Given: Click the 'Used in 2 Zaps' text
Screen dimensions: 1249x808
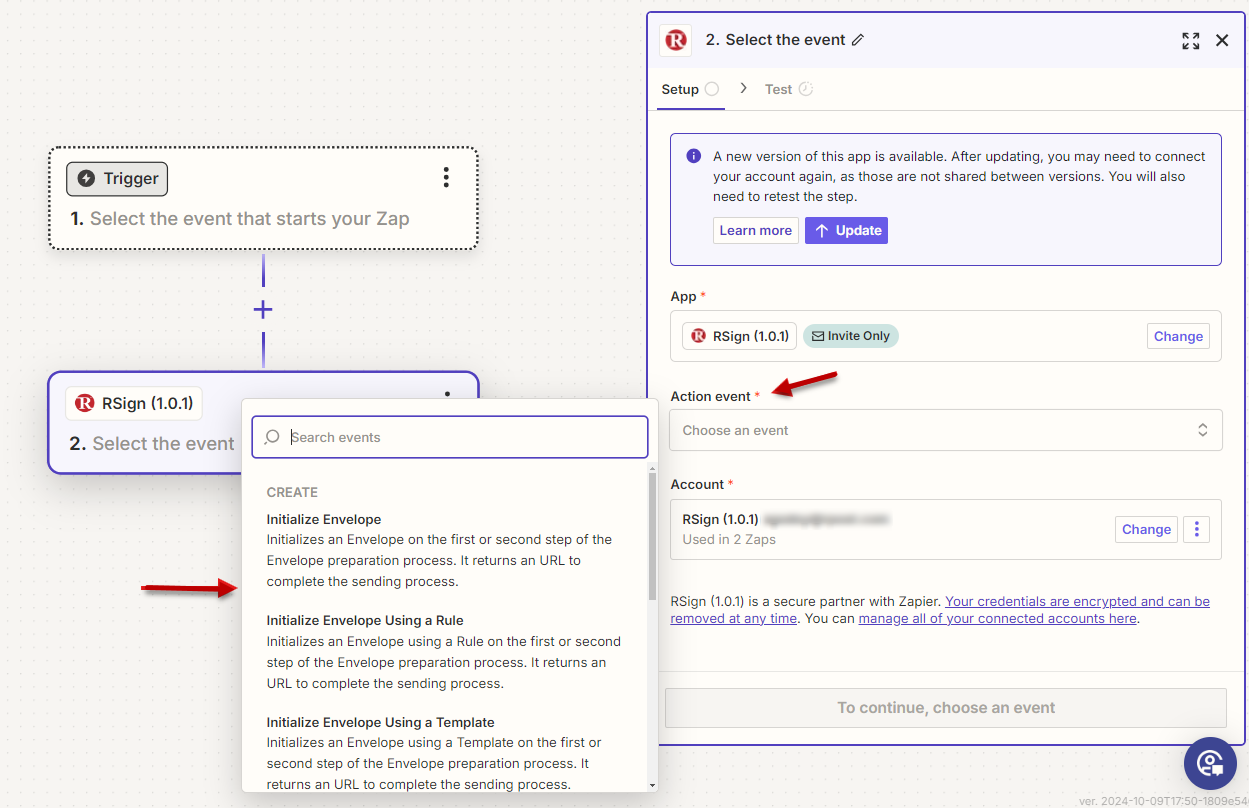Looking at the screenshot, I should click(729, 539).
